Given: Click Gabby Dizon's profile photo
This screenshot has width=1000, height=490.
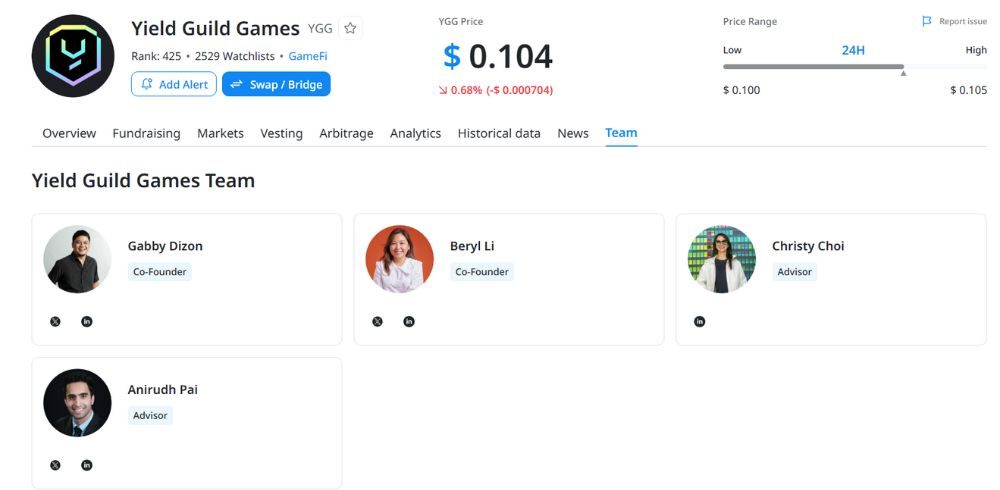Looking at the screenshot, I should click(x=77, y=259).
